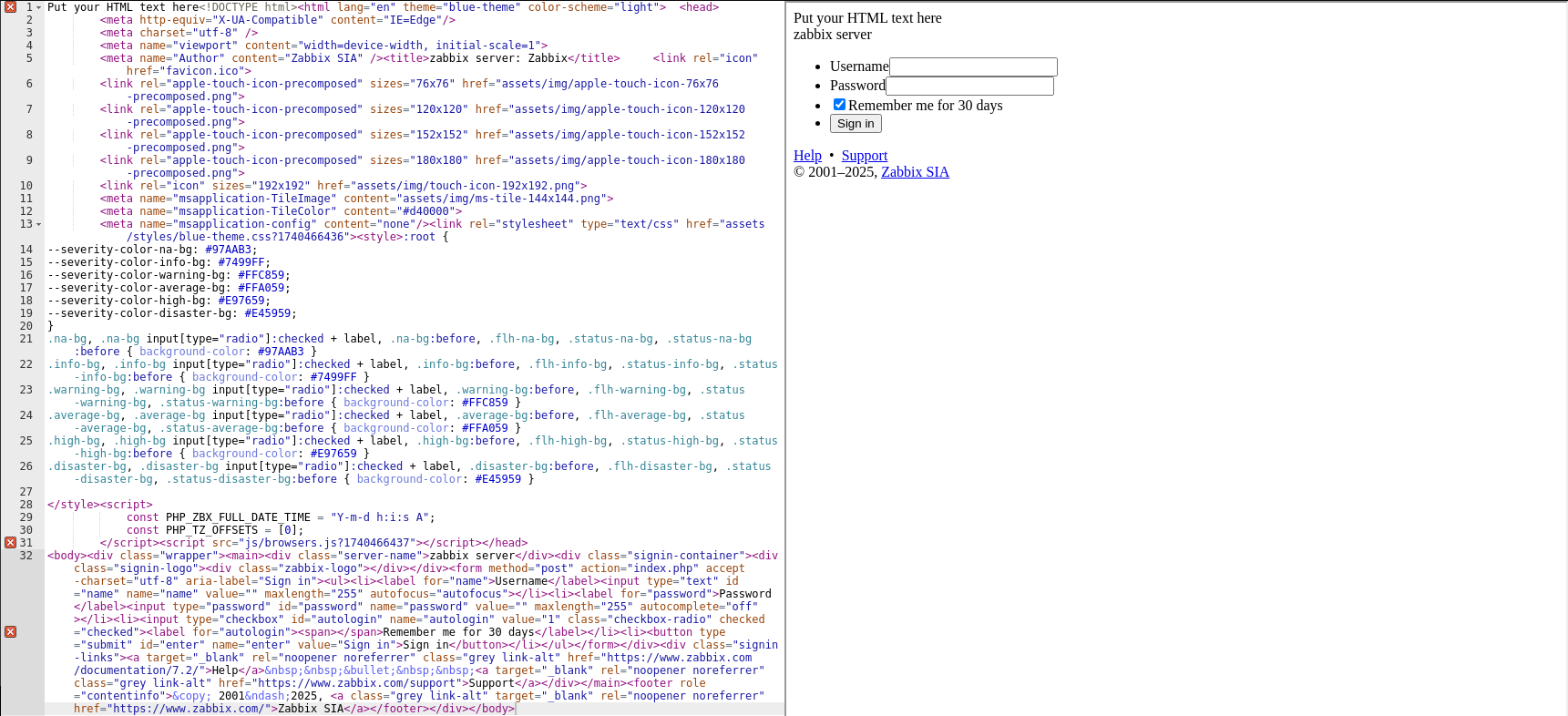Click the error marker on line 31
The width and height of the screenshot is (1568, 716).
click(10, 542)
